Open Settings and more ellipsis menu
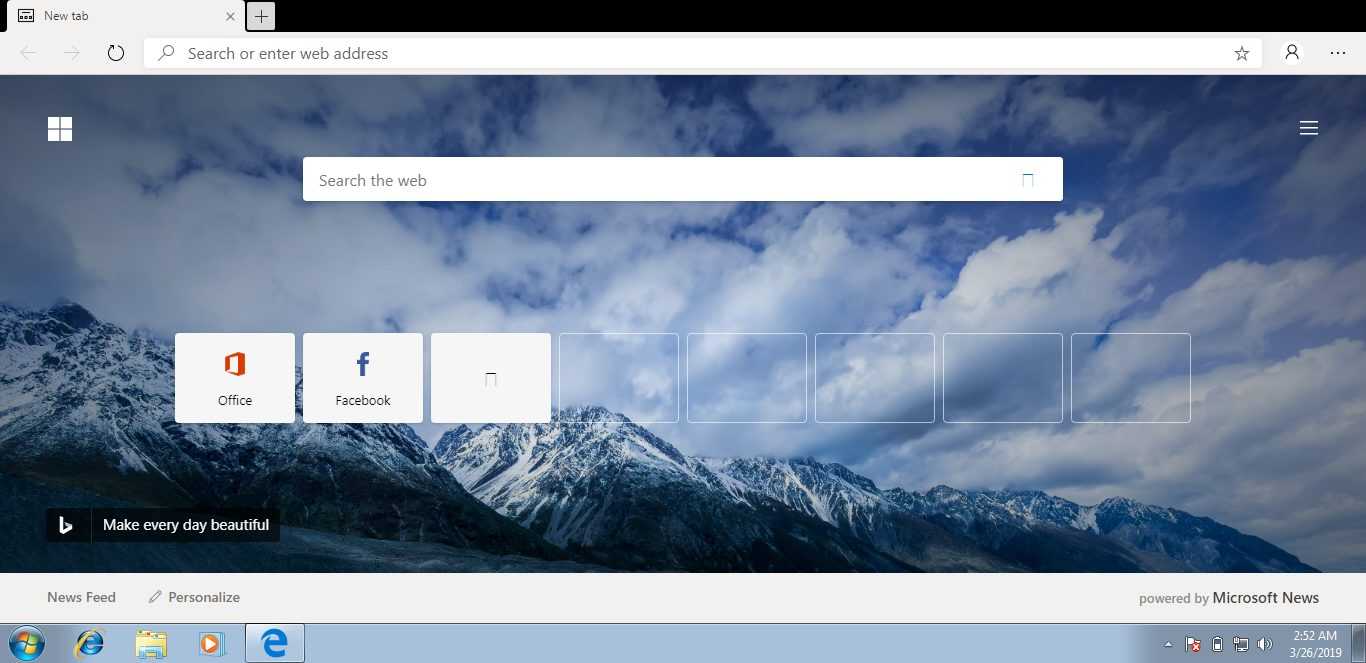The width and height of the screenshot is (1366, 663). 1338,53
